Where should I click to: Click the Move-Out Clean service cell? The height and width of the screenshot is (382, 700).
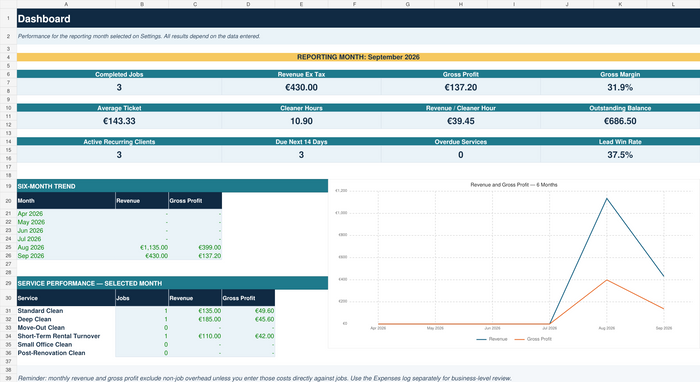[66, 328]
